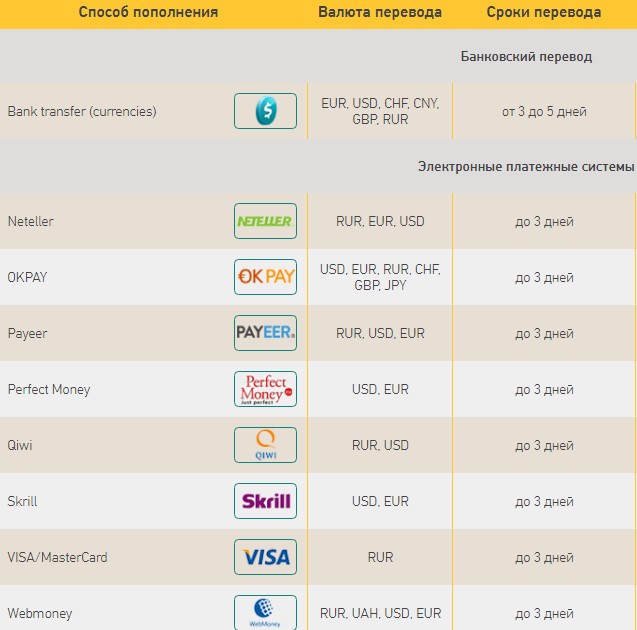The width and height of the screenshot is (637, 630).
Task: Click the 'Способ пополнения' column header
Action: (148, 12)
